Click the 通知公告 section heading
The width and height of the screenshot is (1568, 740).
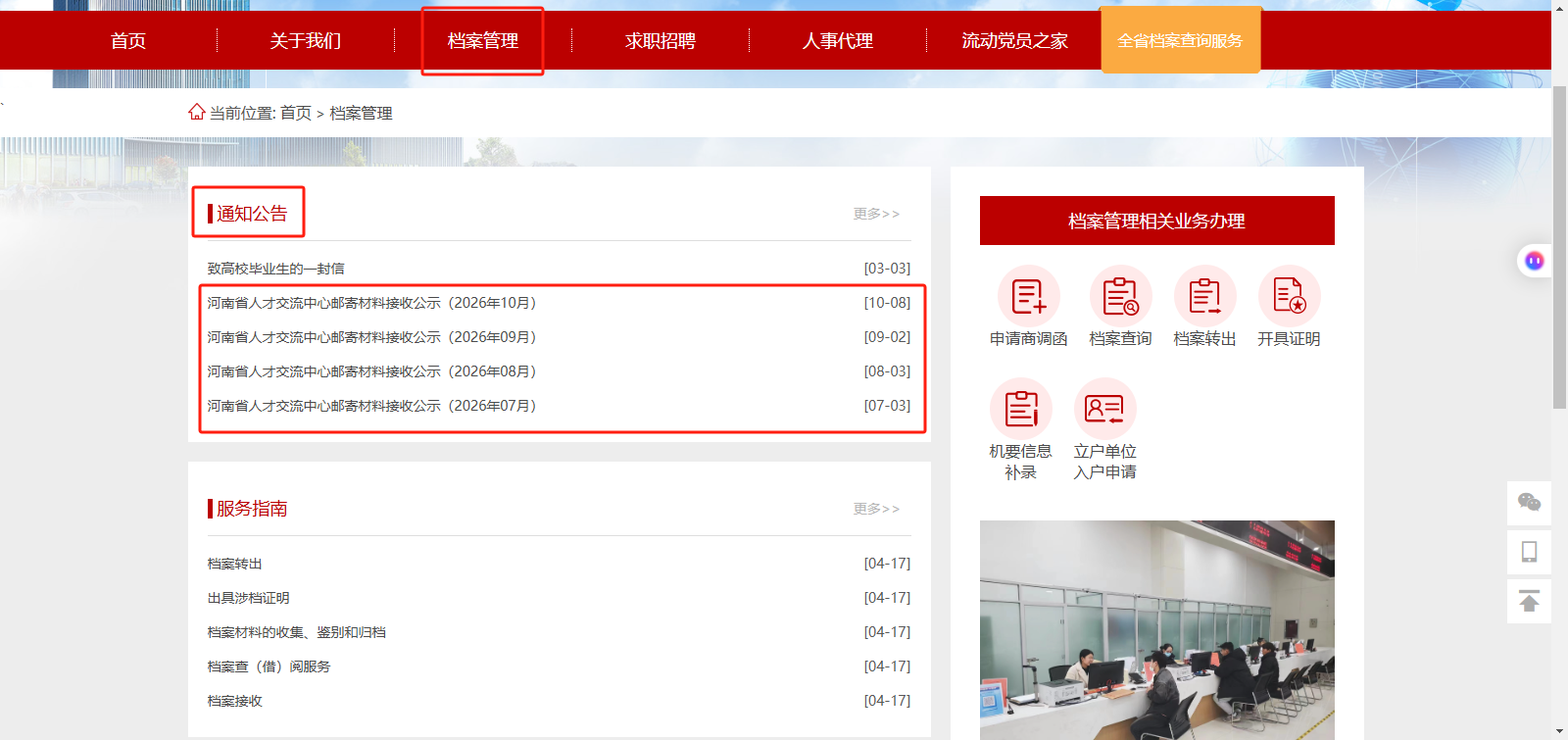pos(251,214)
